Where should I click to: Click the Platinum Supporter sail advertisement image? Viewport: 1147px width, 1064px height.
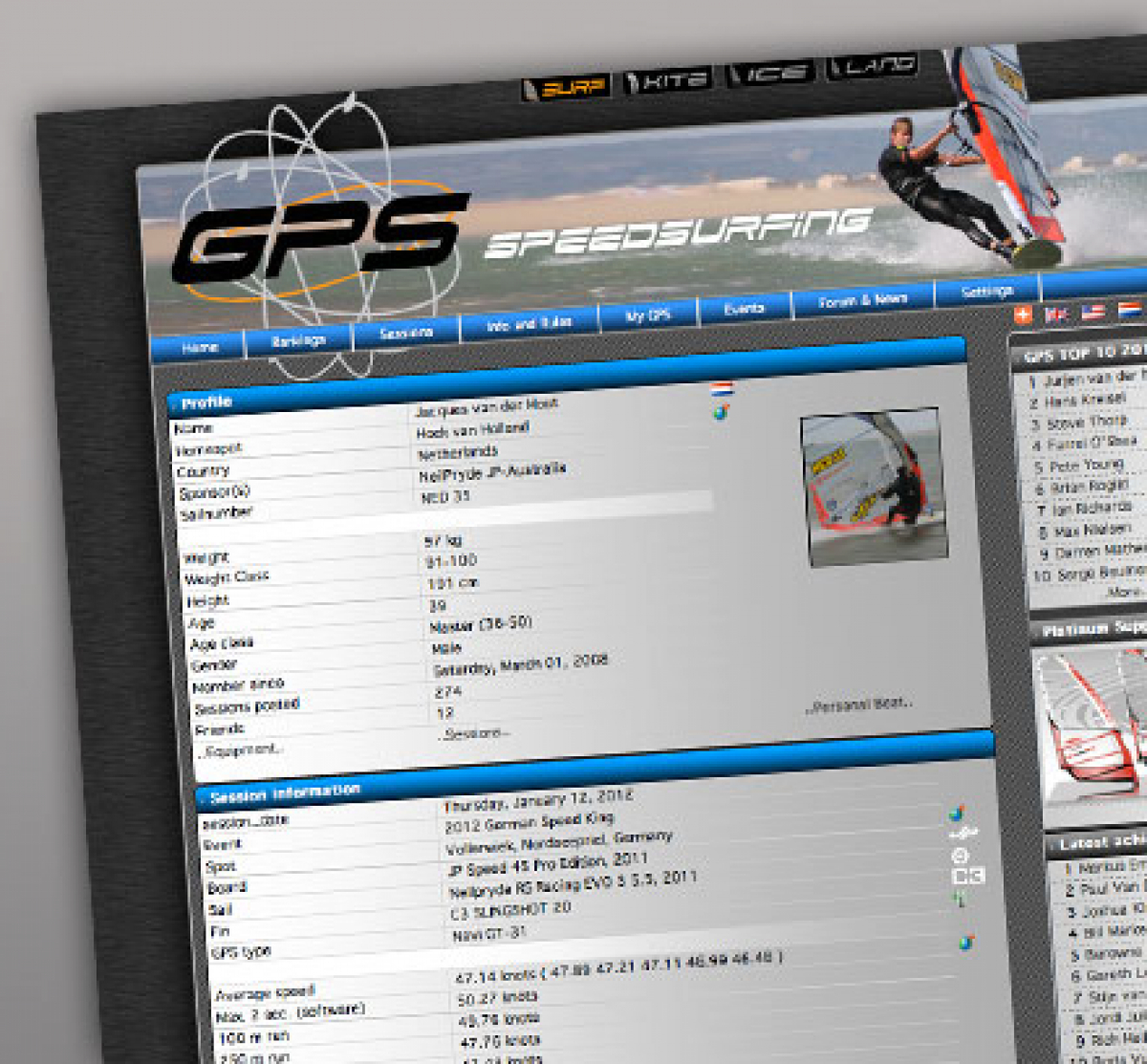[x=1092, y=729]
